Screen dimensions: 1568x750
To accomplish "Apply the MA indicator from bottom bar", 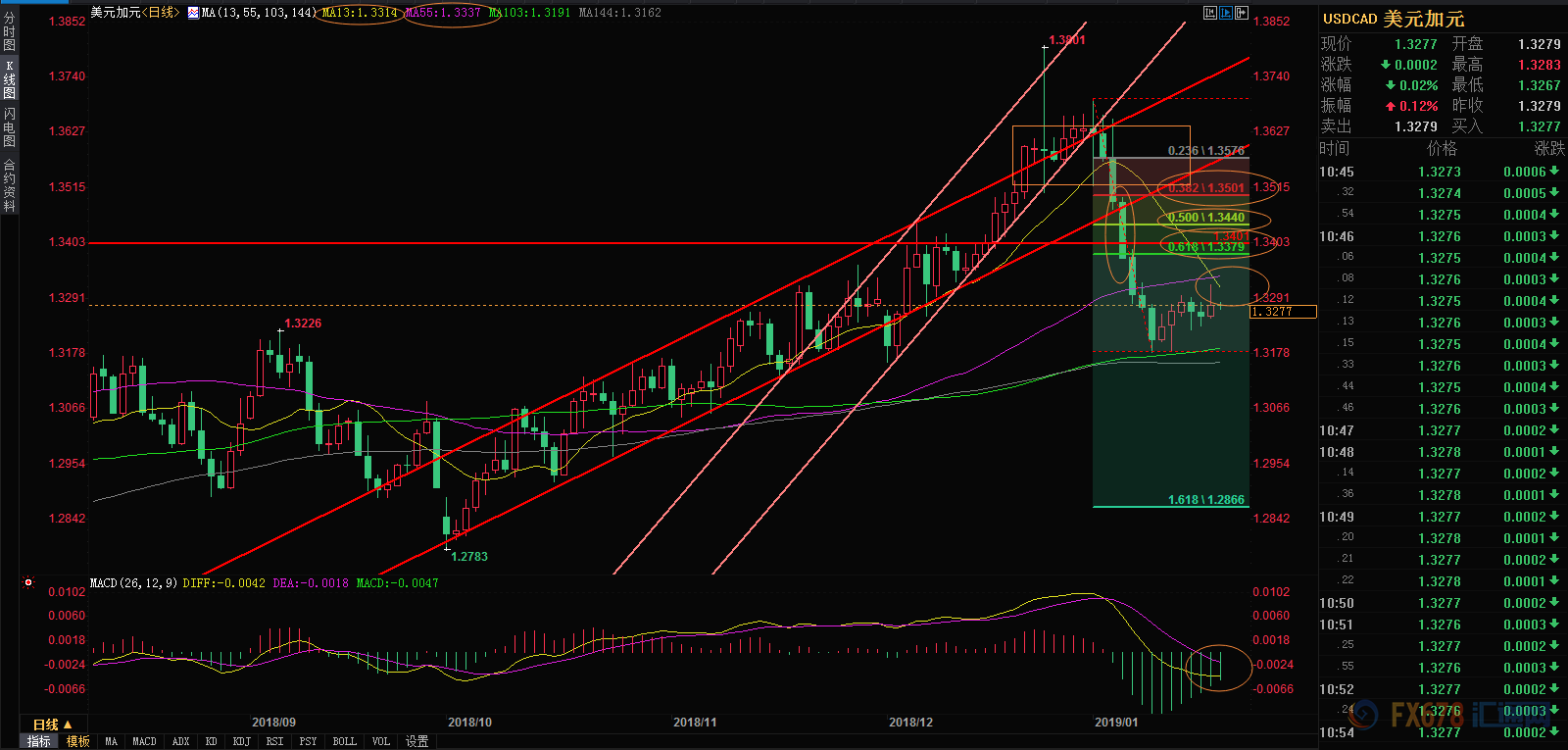I will click(x=111, y=741).
